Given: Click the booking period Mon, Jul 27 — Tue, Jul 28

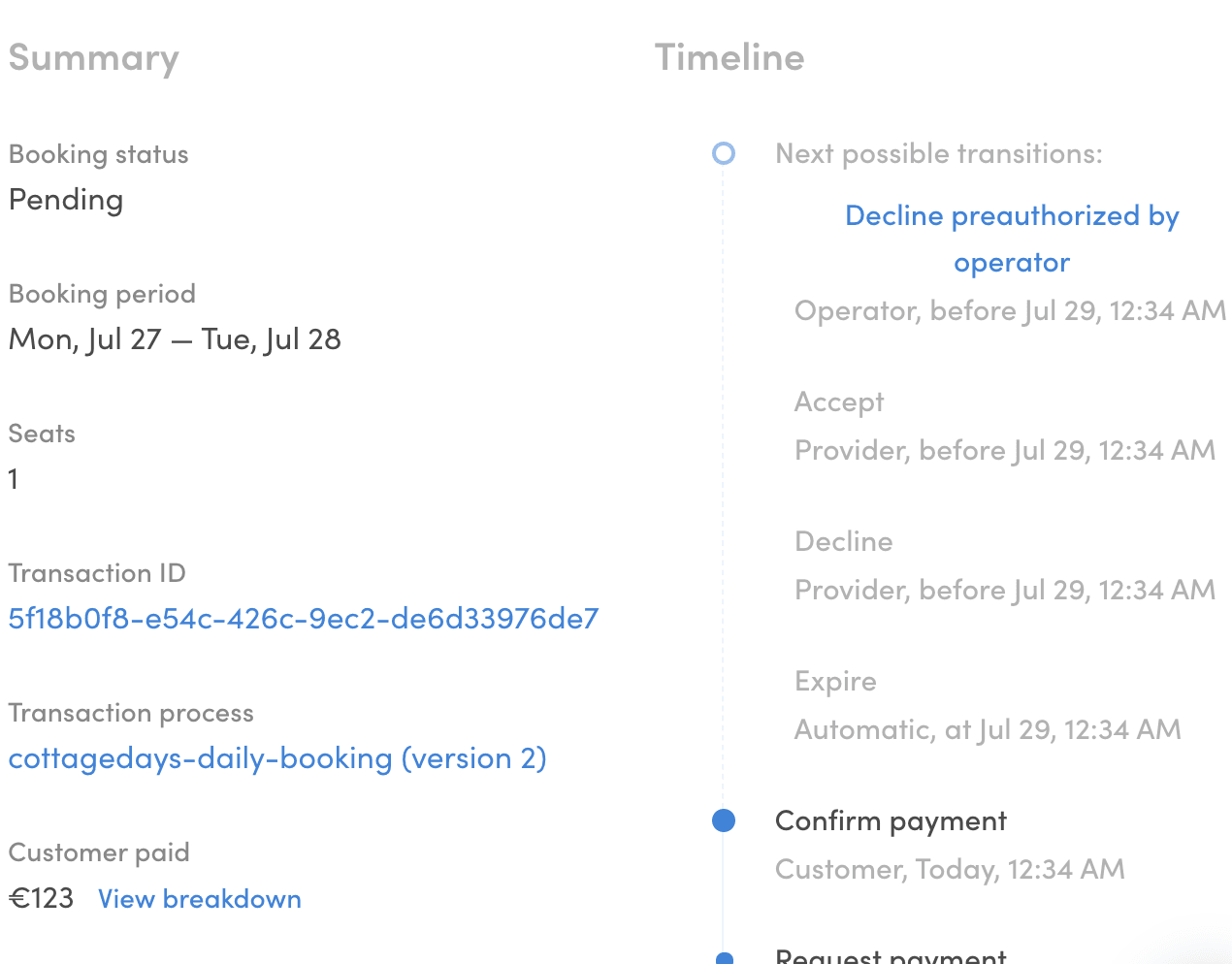Looking at the screenshot, I should (x=175, y=339).
